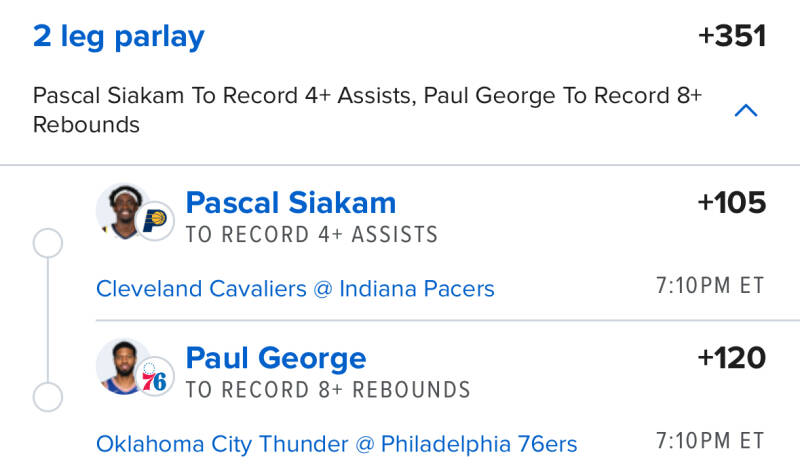Select the 2 leg parlay title
Viewport: 800px width, 472px height.
click(x=118, y=37)
